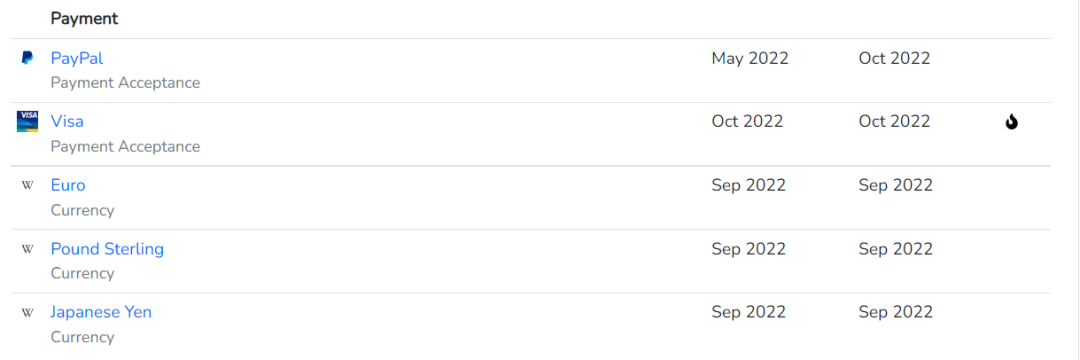Follow the Pound Sterling link
Screen dimensions: 1080x360
click(x=107, y=248)
